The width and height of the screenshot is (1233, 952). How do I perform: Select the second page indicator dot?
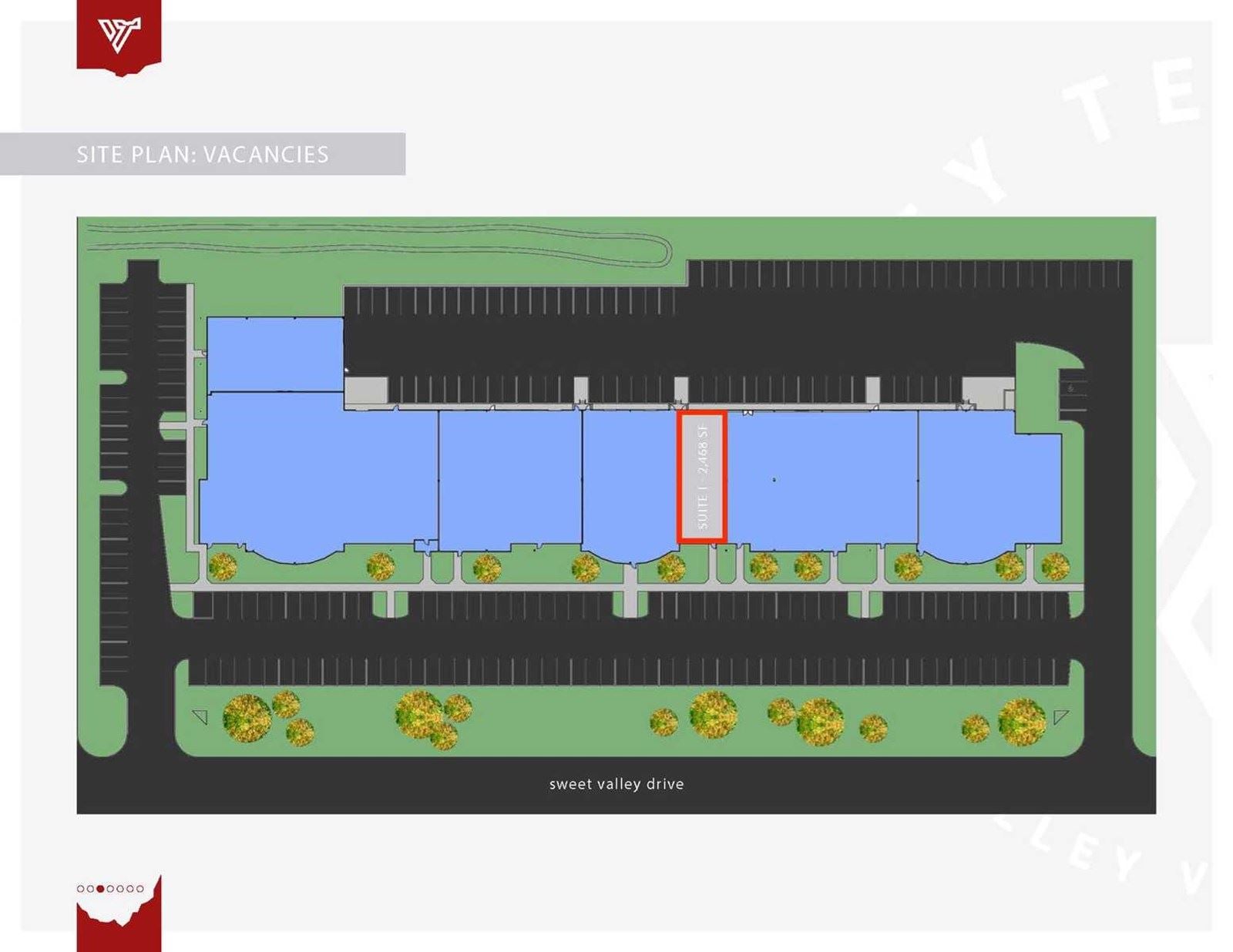coord(90,888)
